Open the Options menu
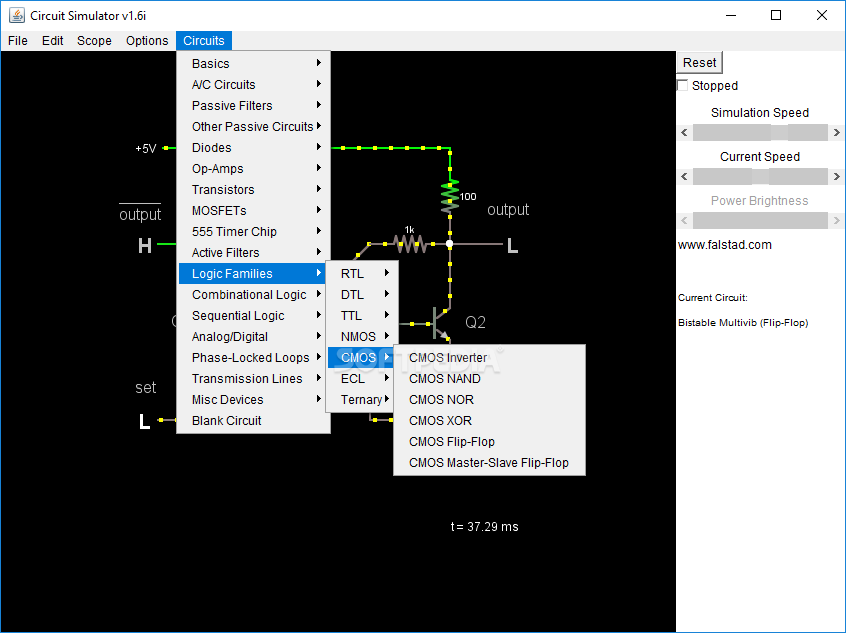 tap(147, 40)
